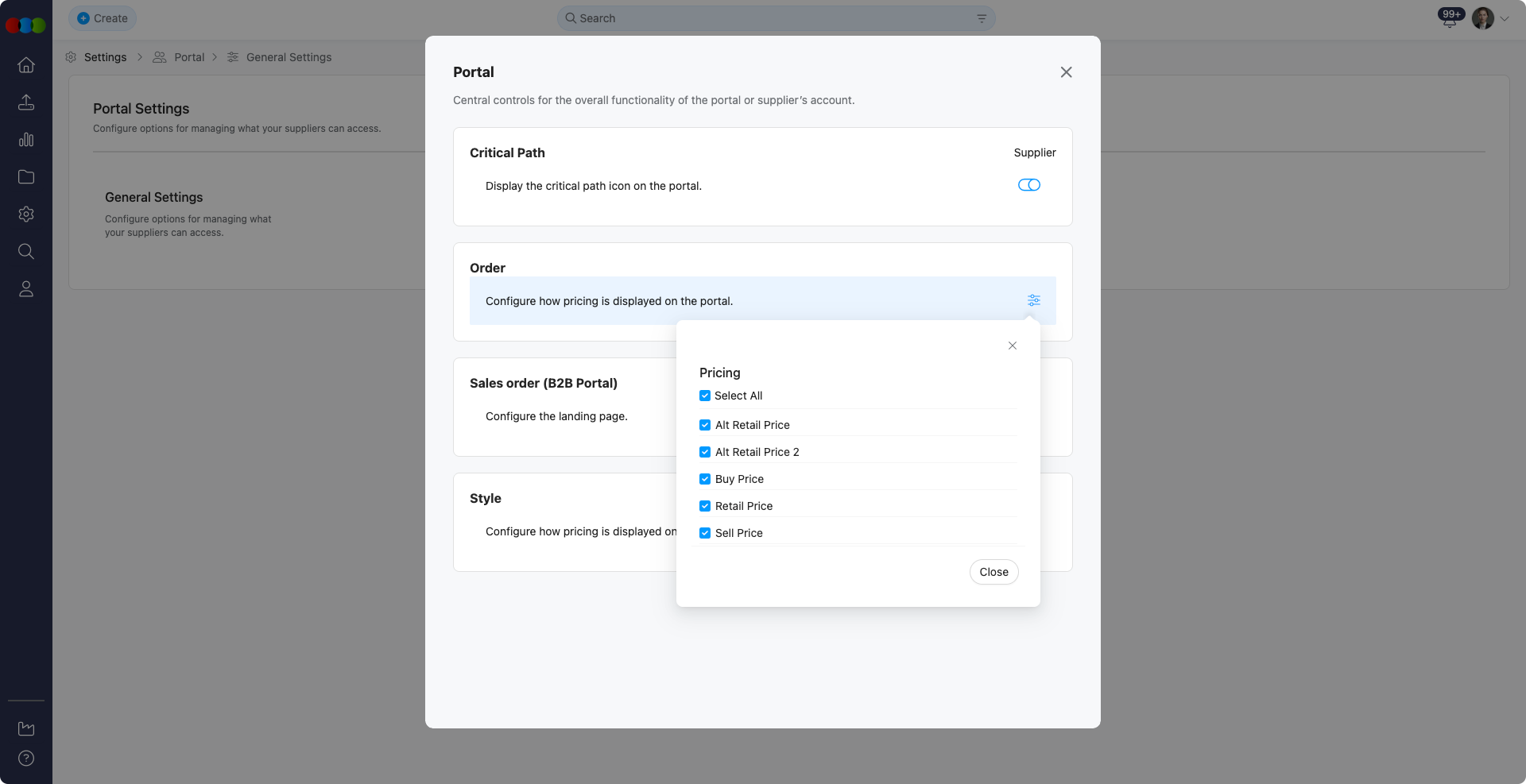
Task: Uncheck the Select All pricing checkbox
Action: pyautogui.click(x=704, y=396)
